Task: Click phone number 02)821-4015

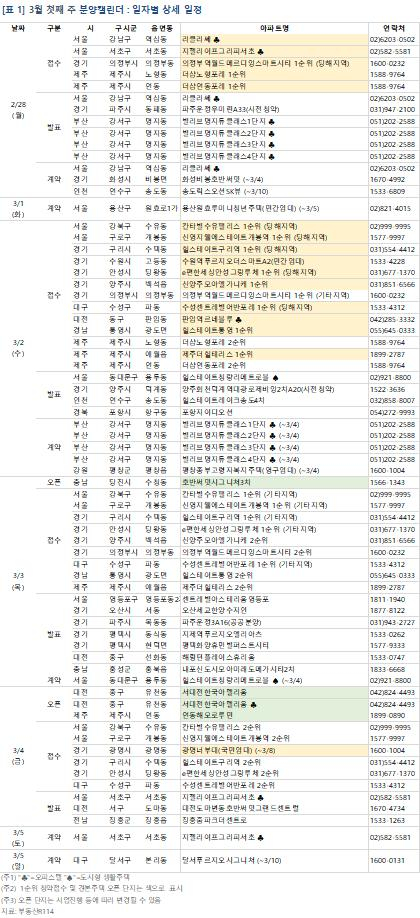Action: point(392,208)
